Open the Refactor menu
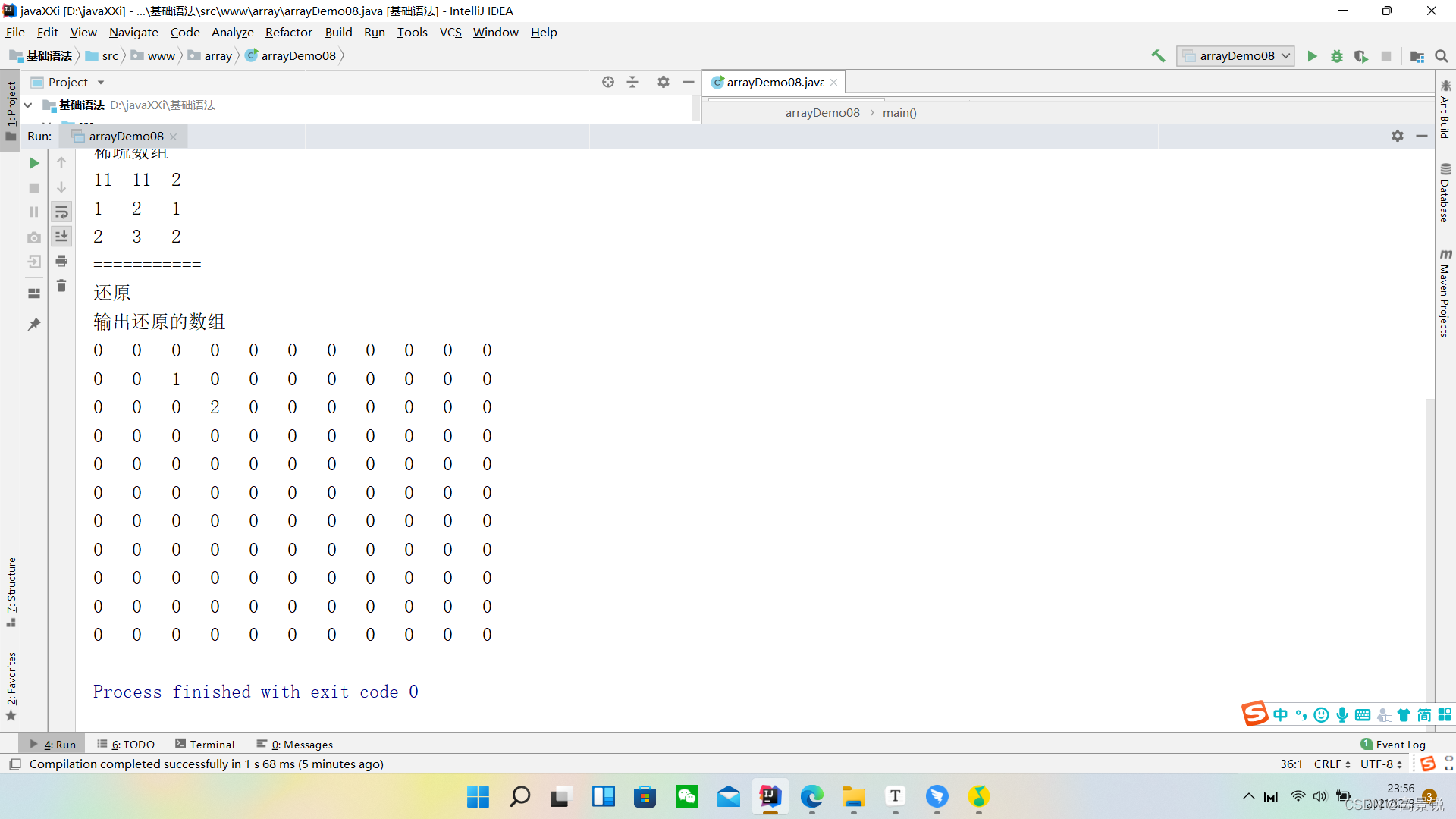 [x=288, y=32]
